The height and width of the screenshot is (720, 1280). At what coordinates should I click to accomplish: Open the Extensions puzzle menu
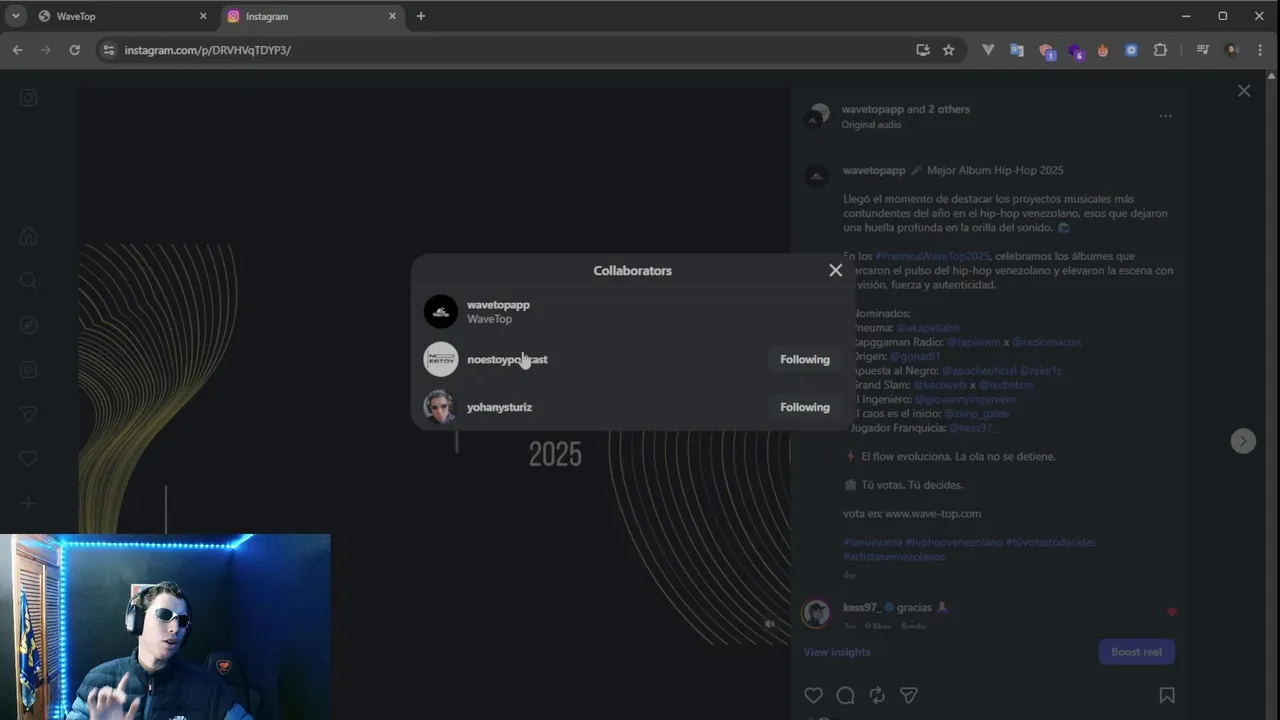click(x=1161, y=50)
